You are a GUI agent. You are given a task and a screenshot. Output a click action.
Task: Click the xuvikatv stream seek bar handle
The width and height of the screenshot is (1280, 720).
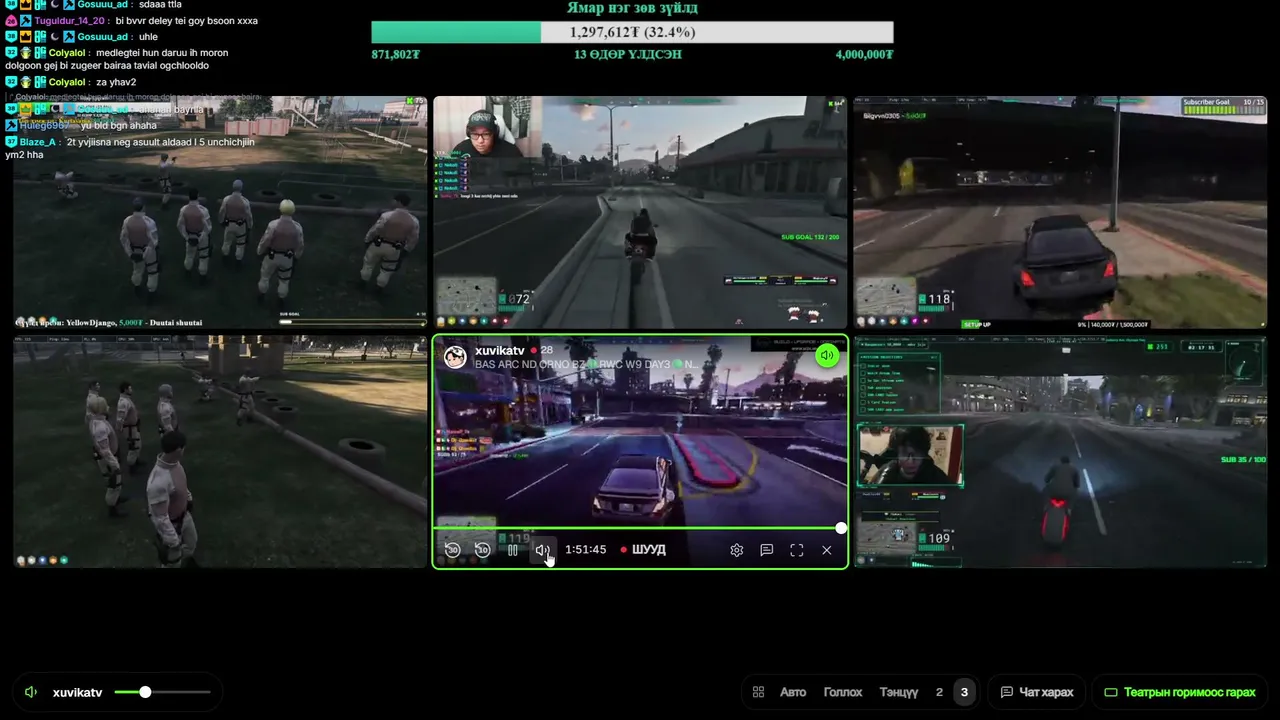tap(841, 528)
